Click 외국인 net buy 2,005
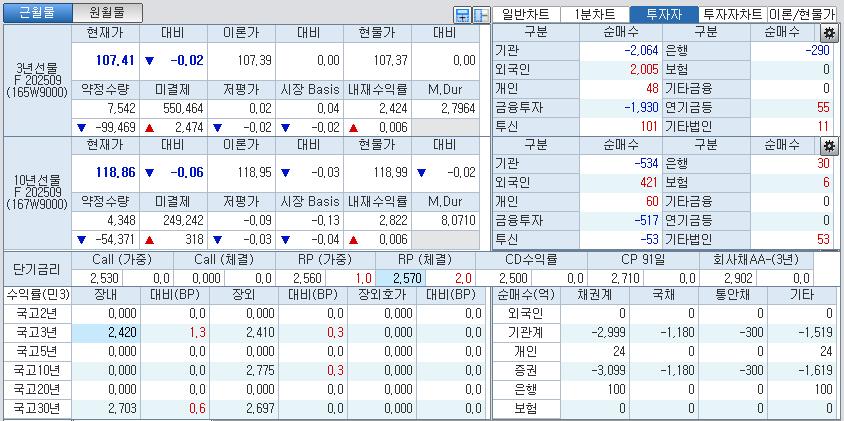The height and width of the screenshot is (421, 844). click(x=643, y=69)
